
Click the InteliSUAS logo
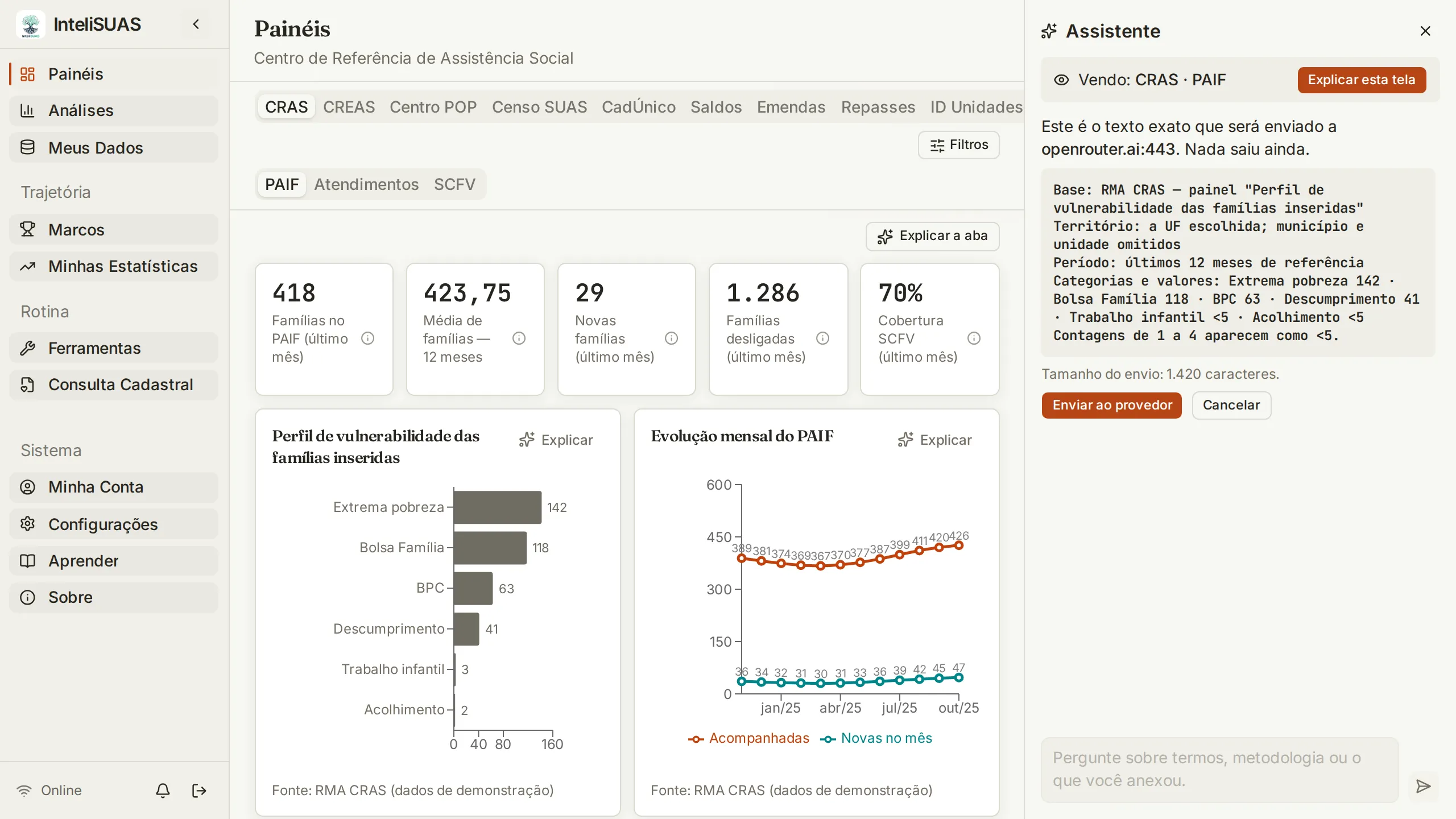(31, 24)
